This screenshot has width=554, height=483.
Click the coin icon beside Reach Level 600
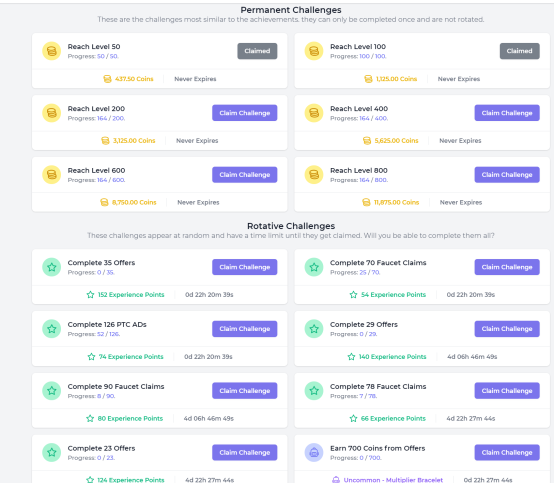click(52, 175)
